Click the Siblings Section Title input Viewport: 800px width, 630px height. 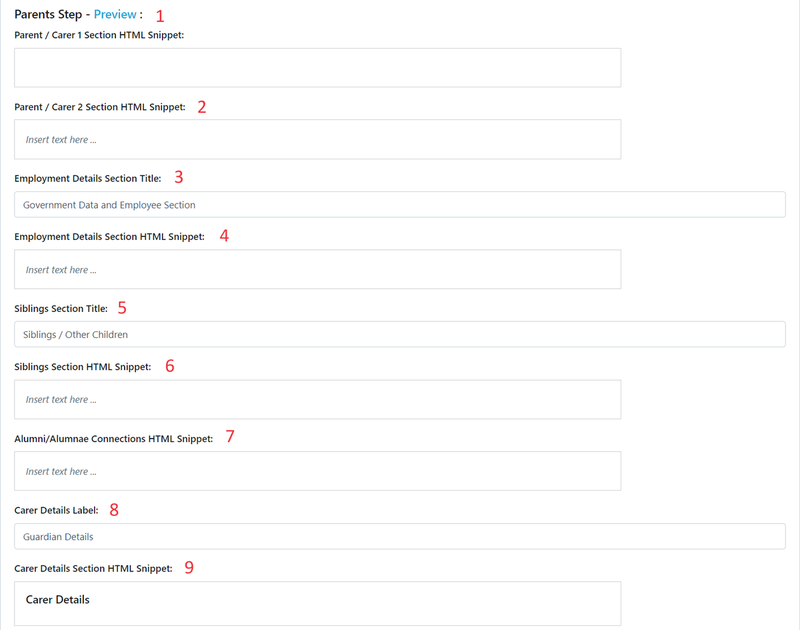coord(399,334)
